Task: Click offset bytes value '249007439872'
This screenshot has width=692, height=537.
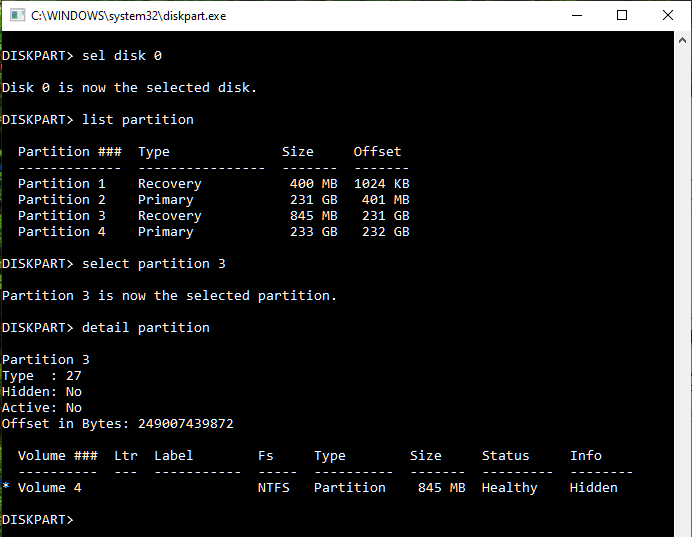Action: (x=186, y=424)
